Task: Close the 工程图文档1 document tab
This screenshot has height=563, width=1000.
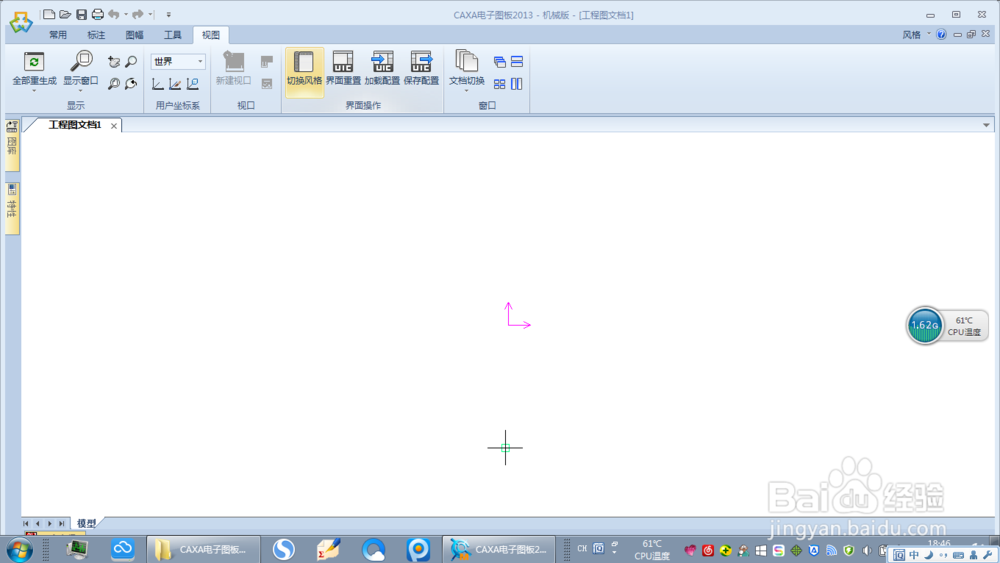Action: point(114,126)
